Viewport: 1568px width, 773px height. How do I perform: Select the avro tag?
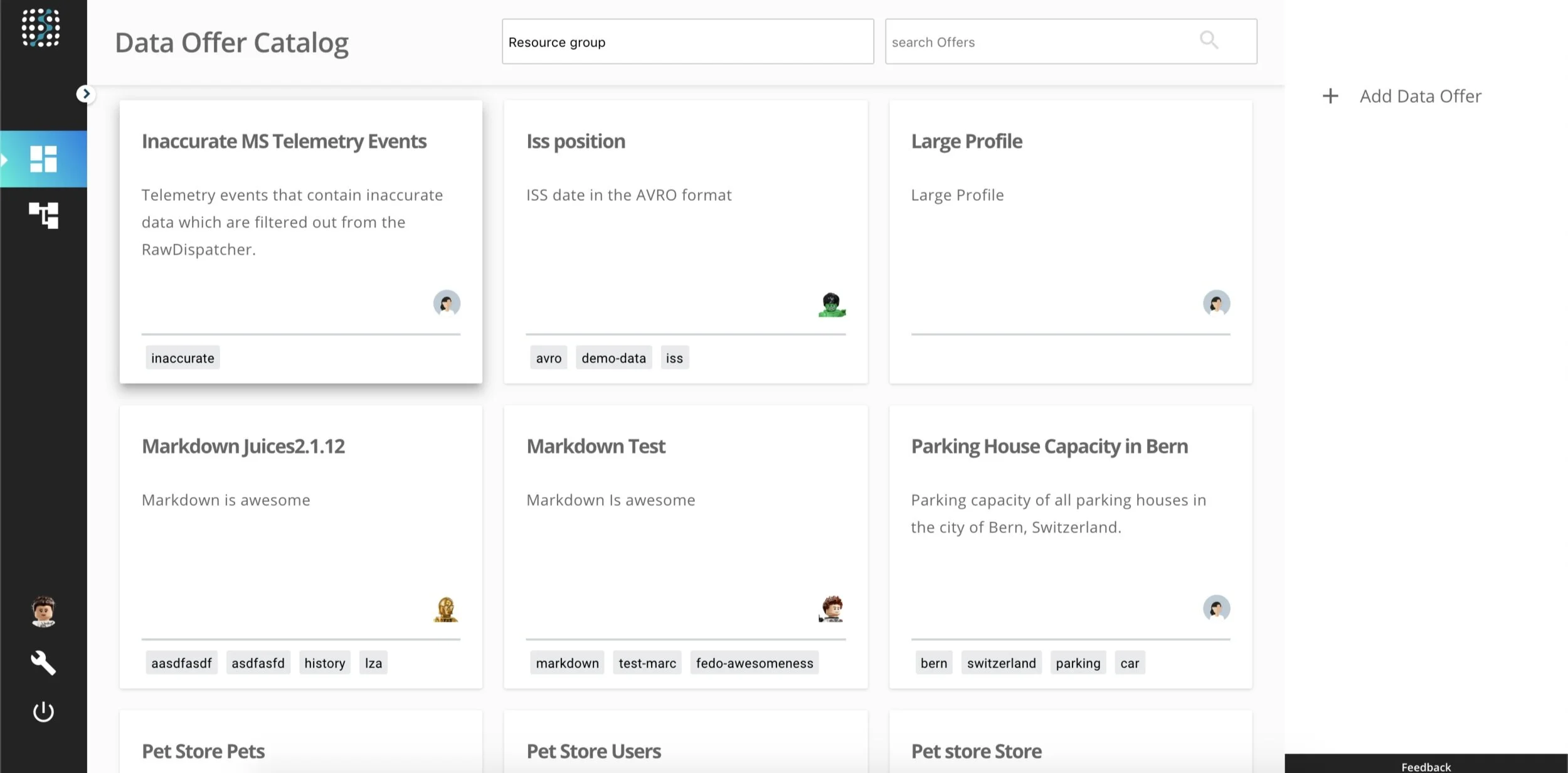tap(549, 358)
